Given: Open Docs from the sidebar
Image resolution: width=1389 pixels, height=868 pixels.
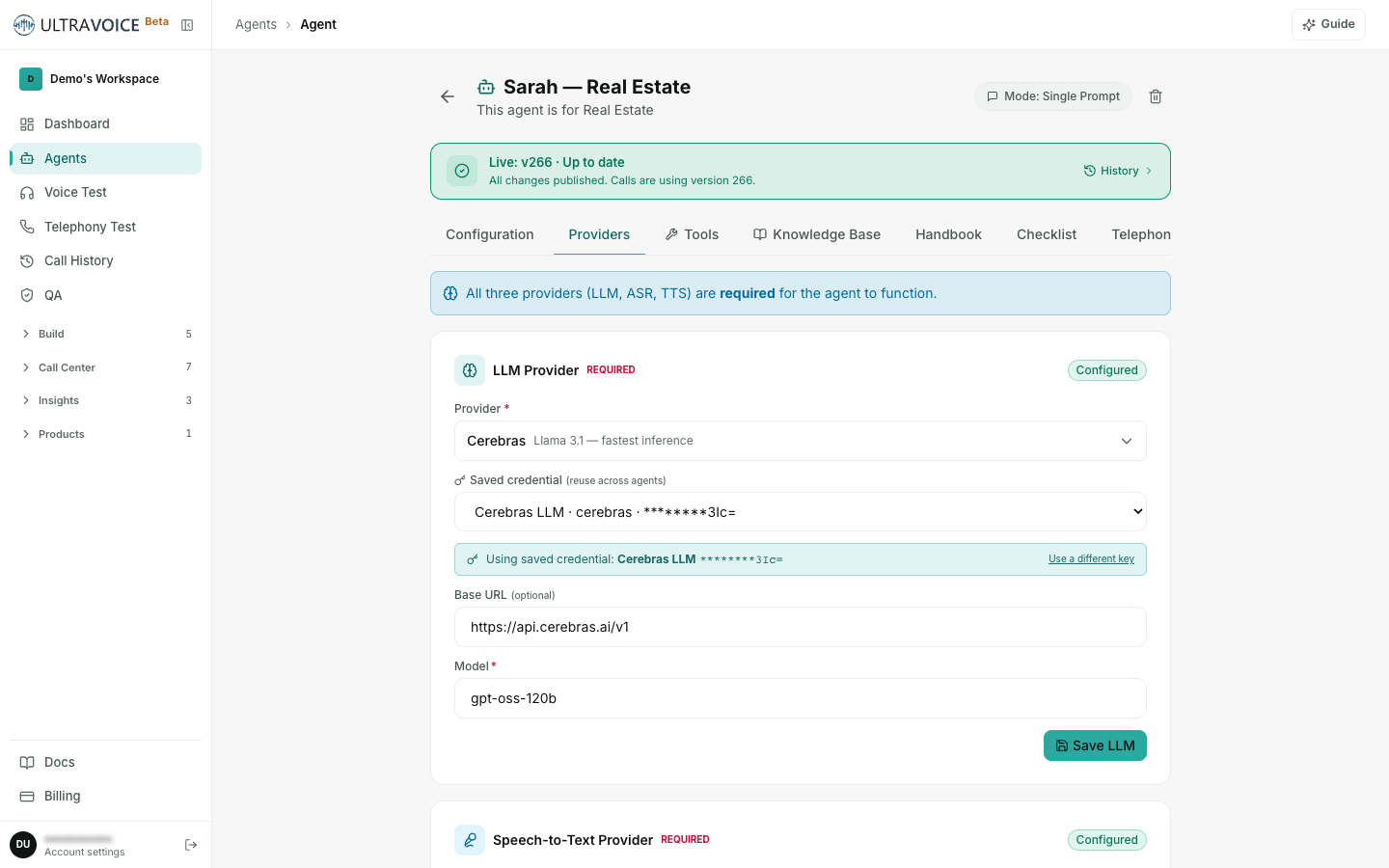Looking at the screenshot, I should 106,762.
